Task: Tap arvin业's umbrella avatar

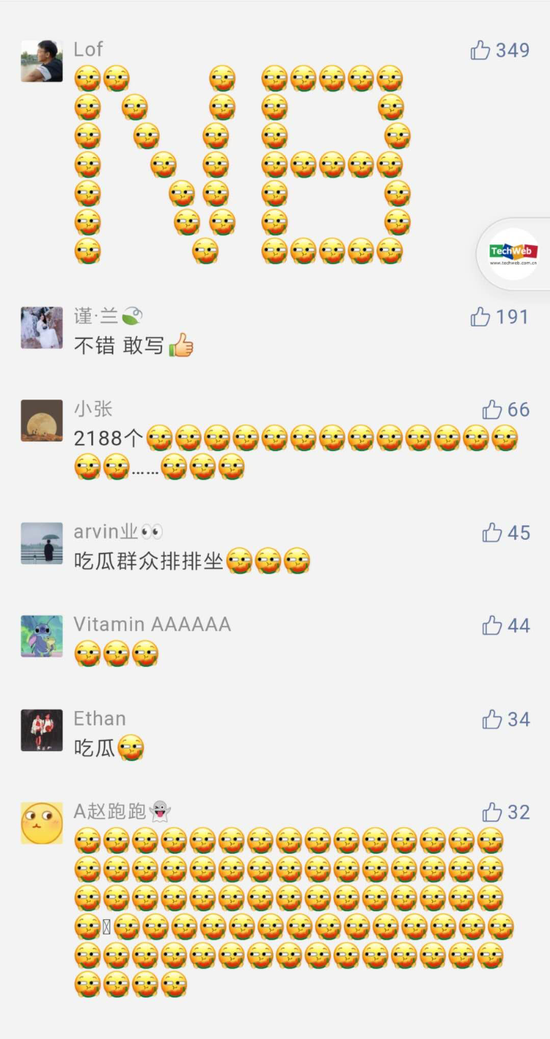Action: pyautogui.click(x=42, y=543)
